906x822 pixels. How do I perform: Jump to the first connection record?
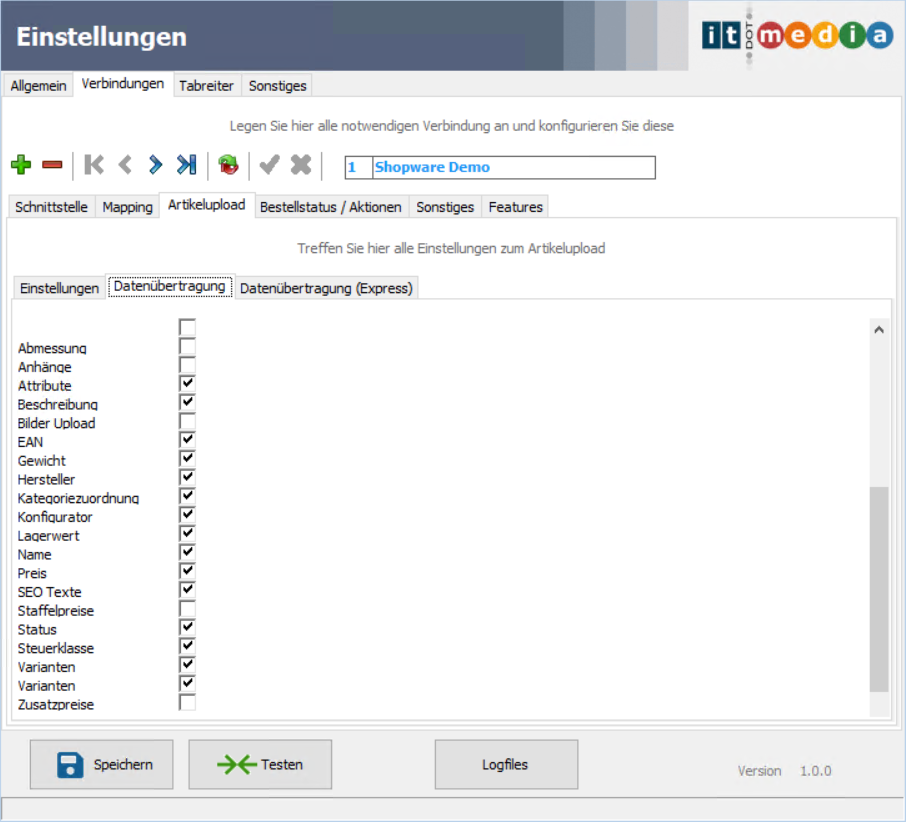coord(94,165)
